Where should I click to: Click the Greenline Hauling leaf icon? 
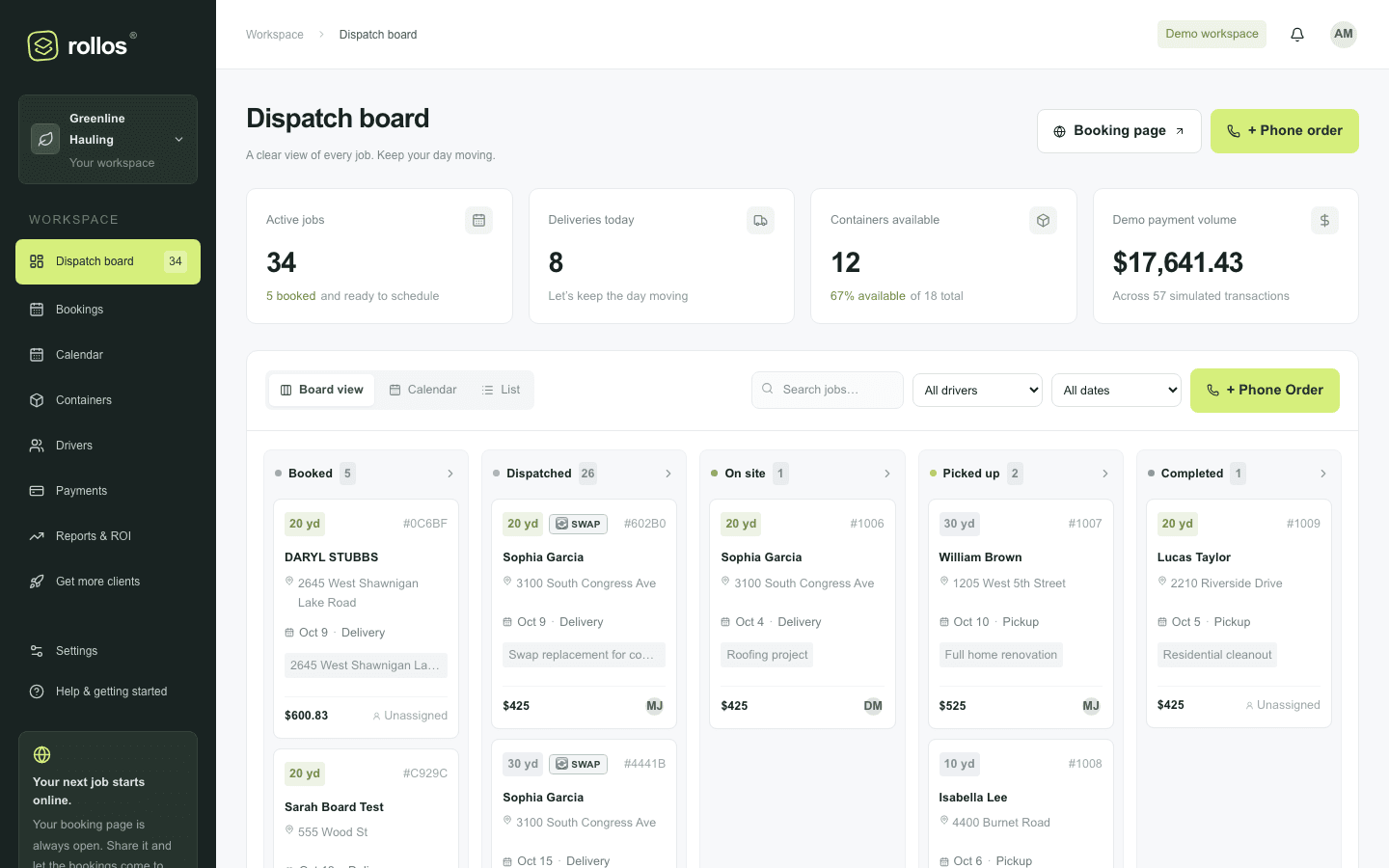click(45, 139)
